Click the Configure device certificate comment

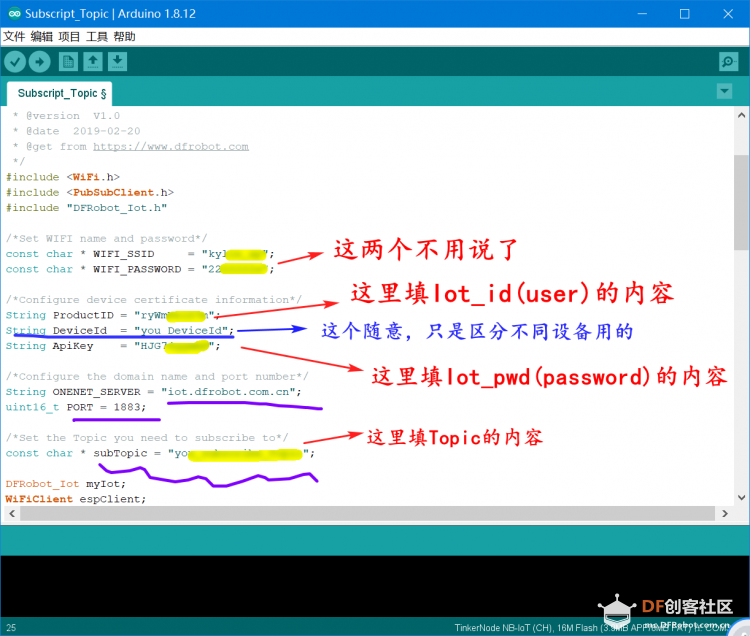coord(154,300)
